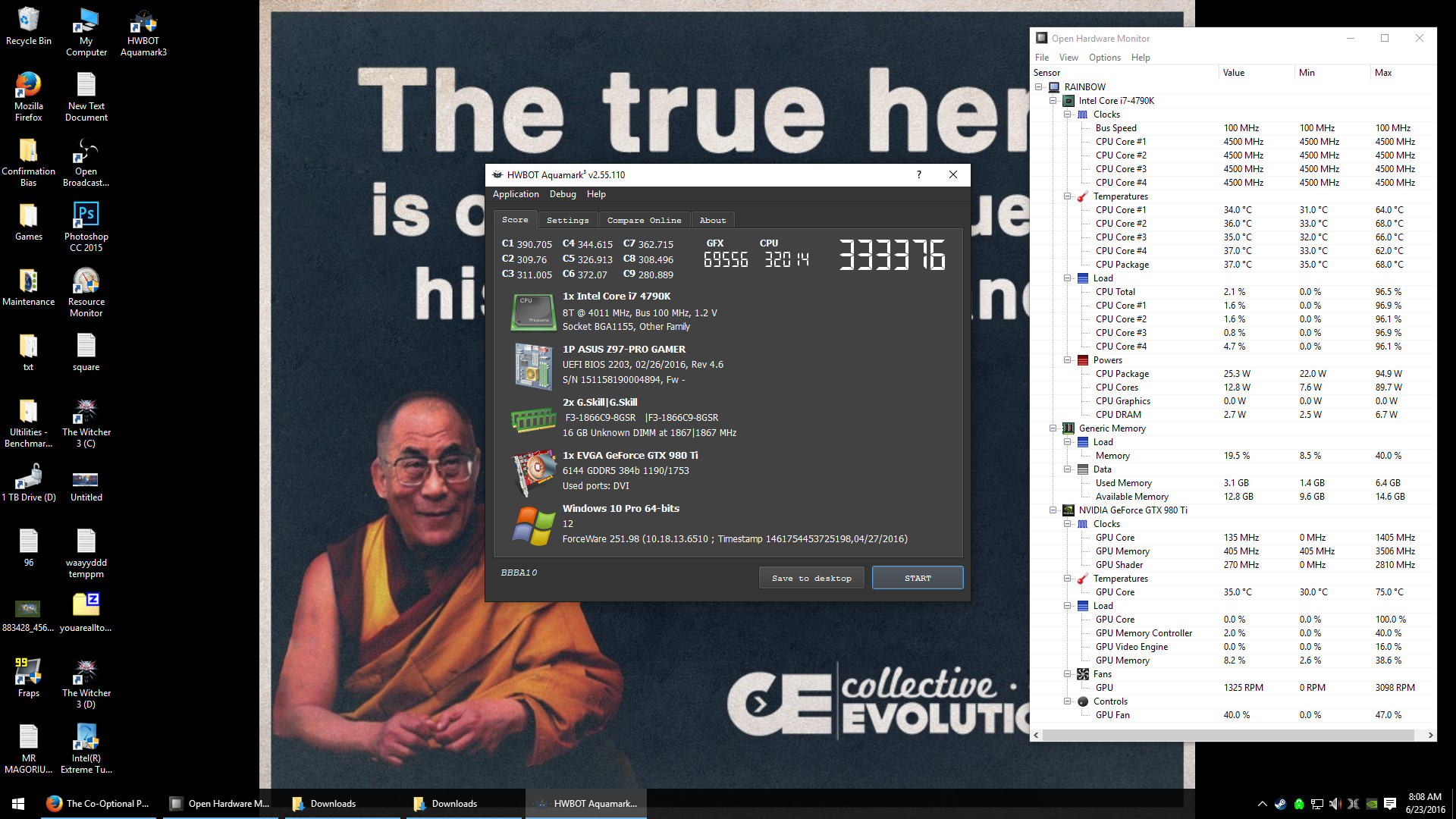This screenshot has height=819, width=1456.
Task: Click Aquamark help question mark button
Action: point(919,174)
